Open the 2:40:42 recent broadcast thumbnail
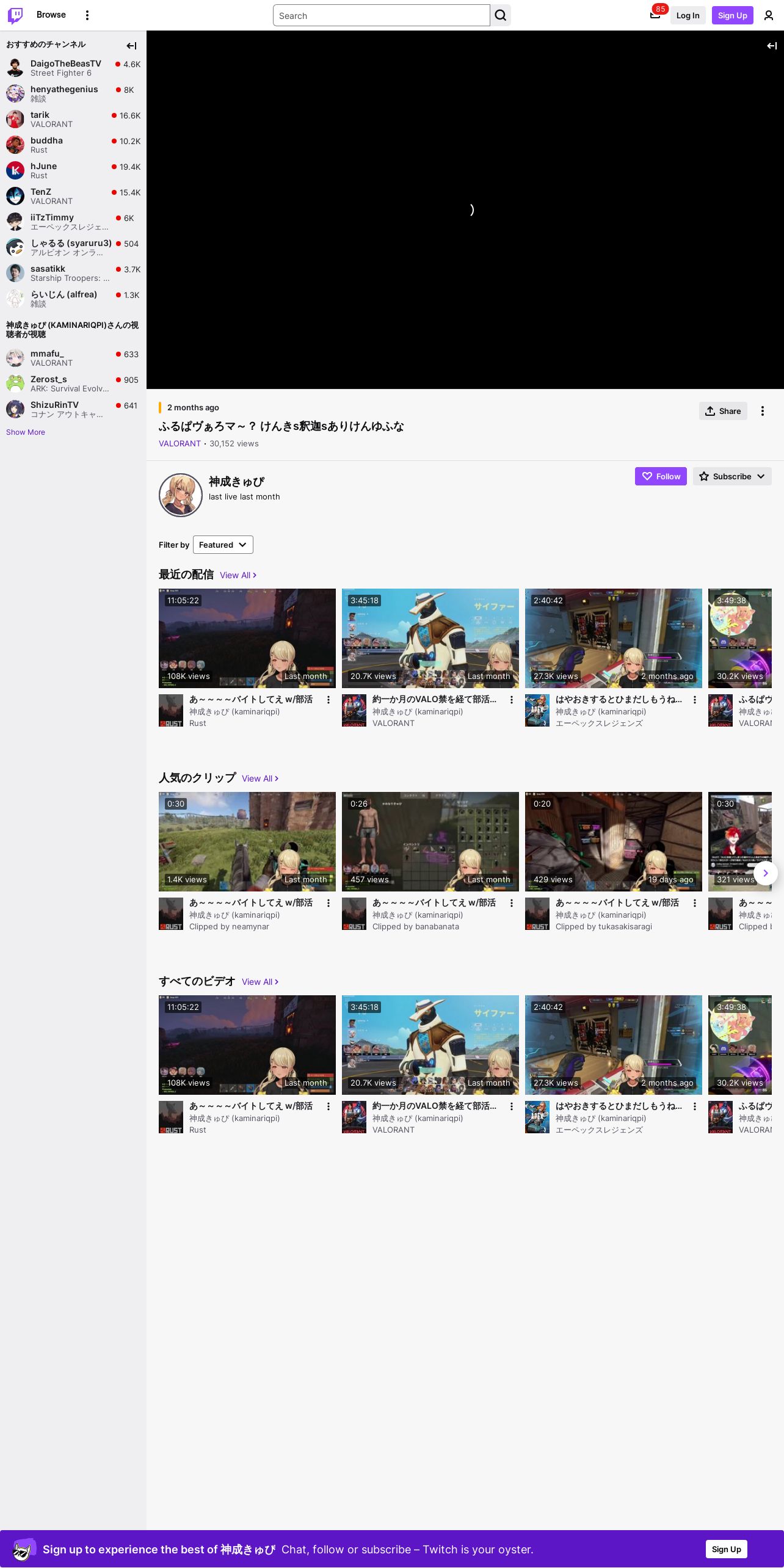This screenshot has width=784, height=1568. click(614, 638)
